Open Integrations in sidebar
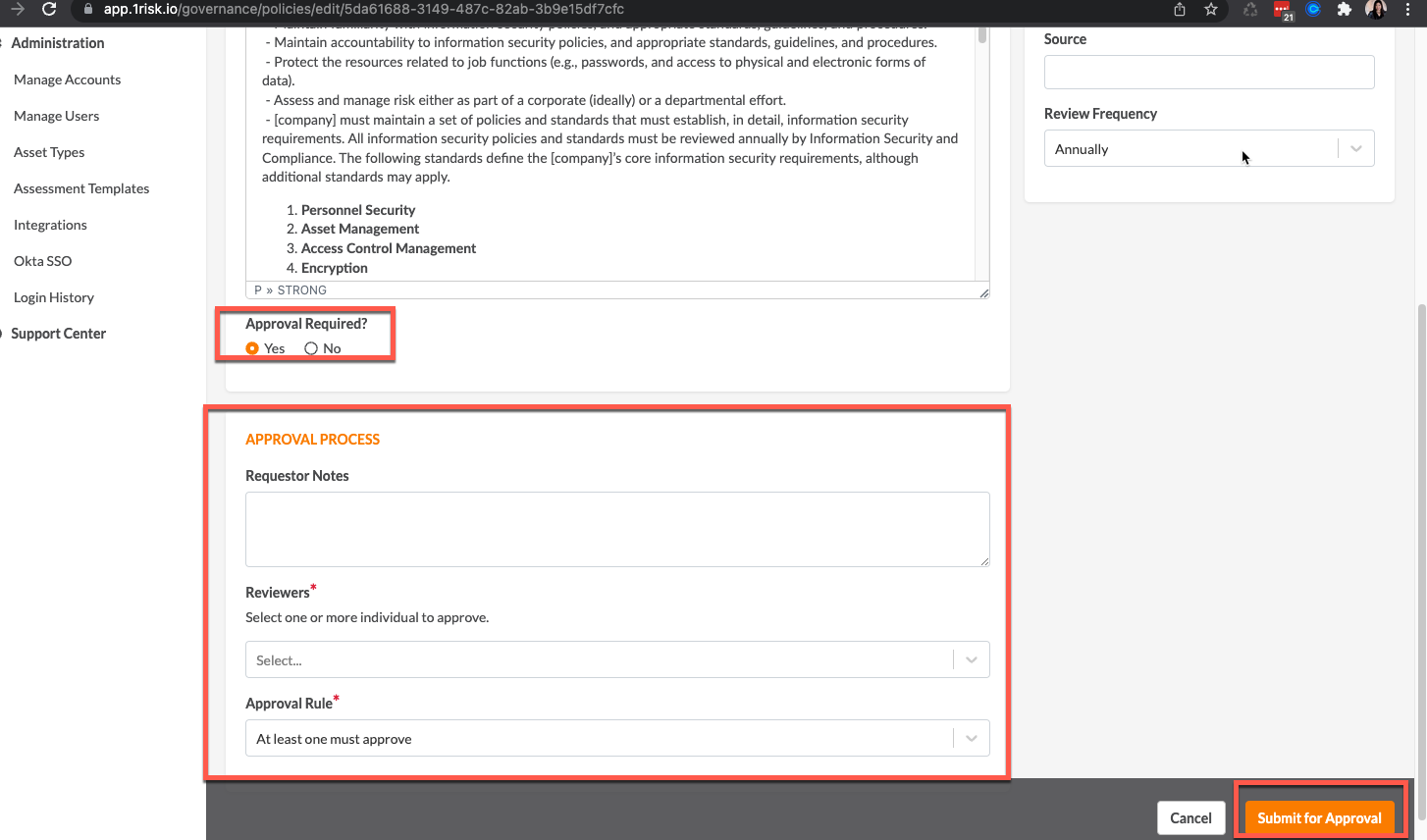 tap(50, 225)
